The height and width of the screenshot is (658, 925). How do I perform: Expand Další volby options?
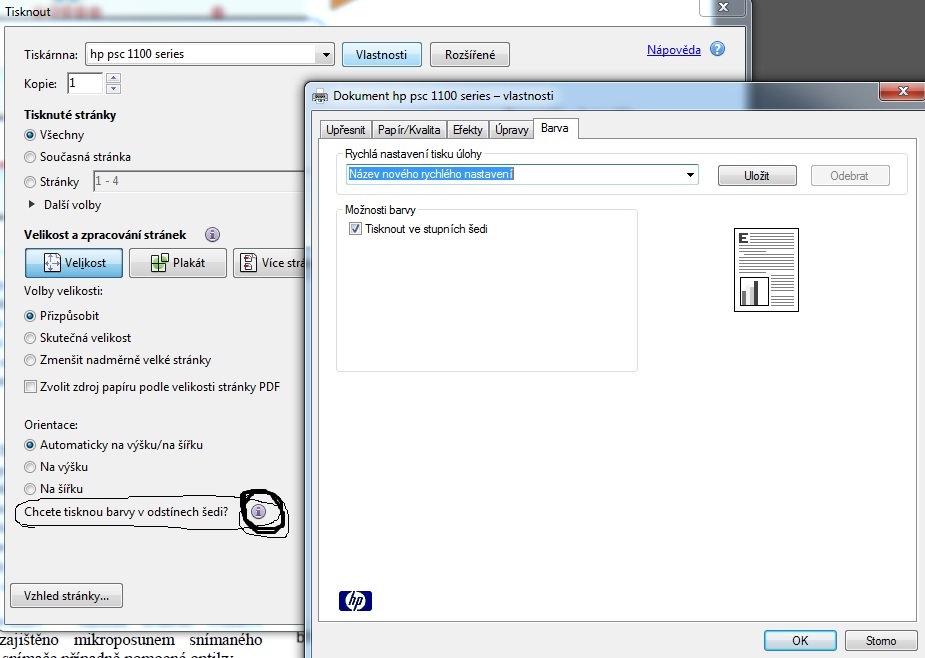point(31,204)
